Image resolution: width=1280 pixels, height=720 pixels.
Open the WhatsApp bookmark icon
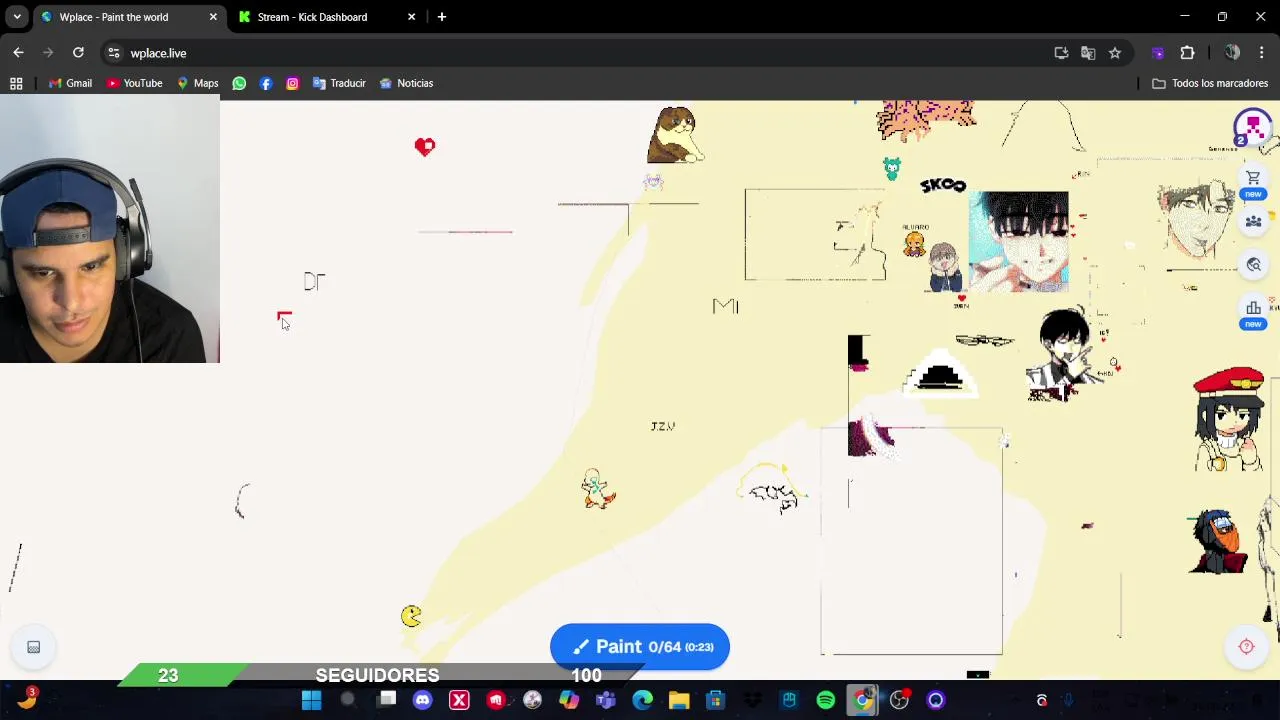(x=239, y=83)
